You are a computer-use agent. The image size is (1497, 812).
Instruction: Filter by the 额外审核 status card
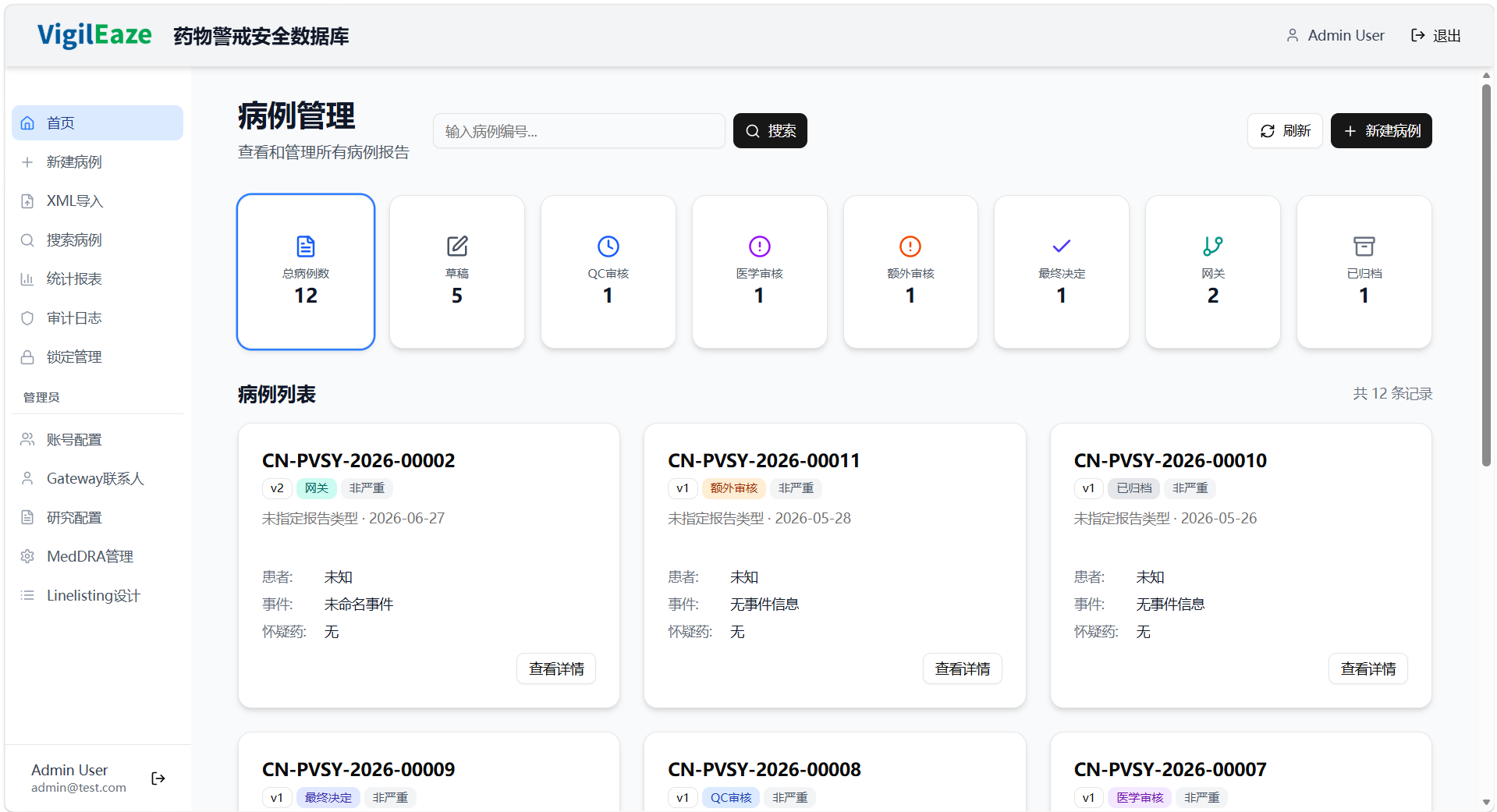point(910,271)
